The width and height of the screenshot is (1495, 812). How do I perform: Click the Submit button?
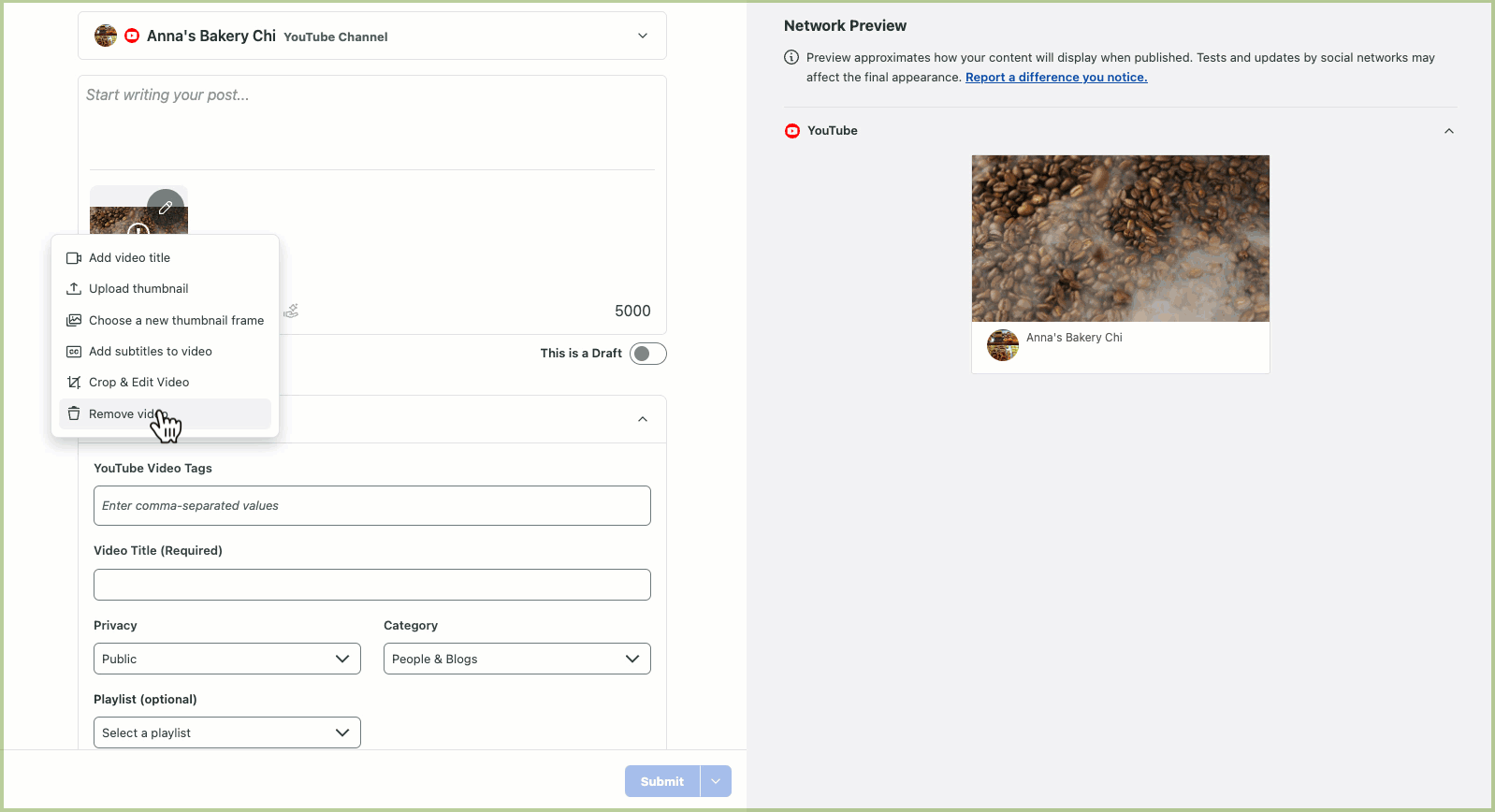662,781
